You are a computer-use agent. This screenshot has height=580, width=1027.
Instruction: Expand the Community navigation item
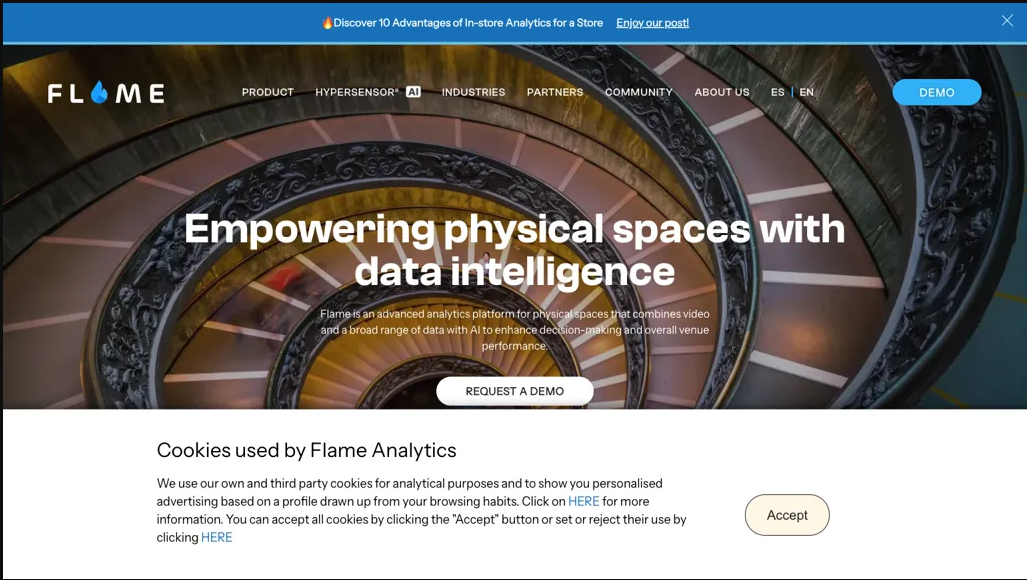point(638,92)
